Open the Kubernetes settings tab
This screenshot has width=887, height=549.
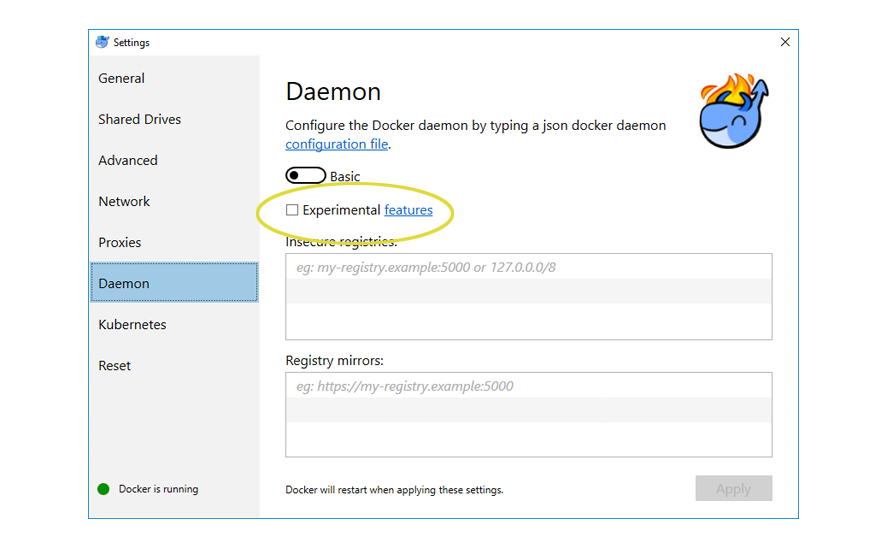click(x=174, y=324)
